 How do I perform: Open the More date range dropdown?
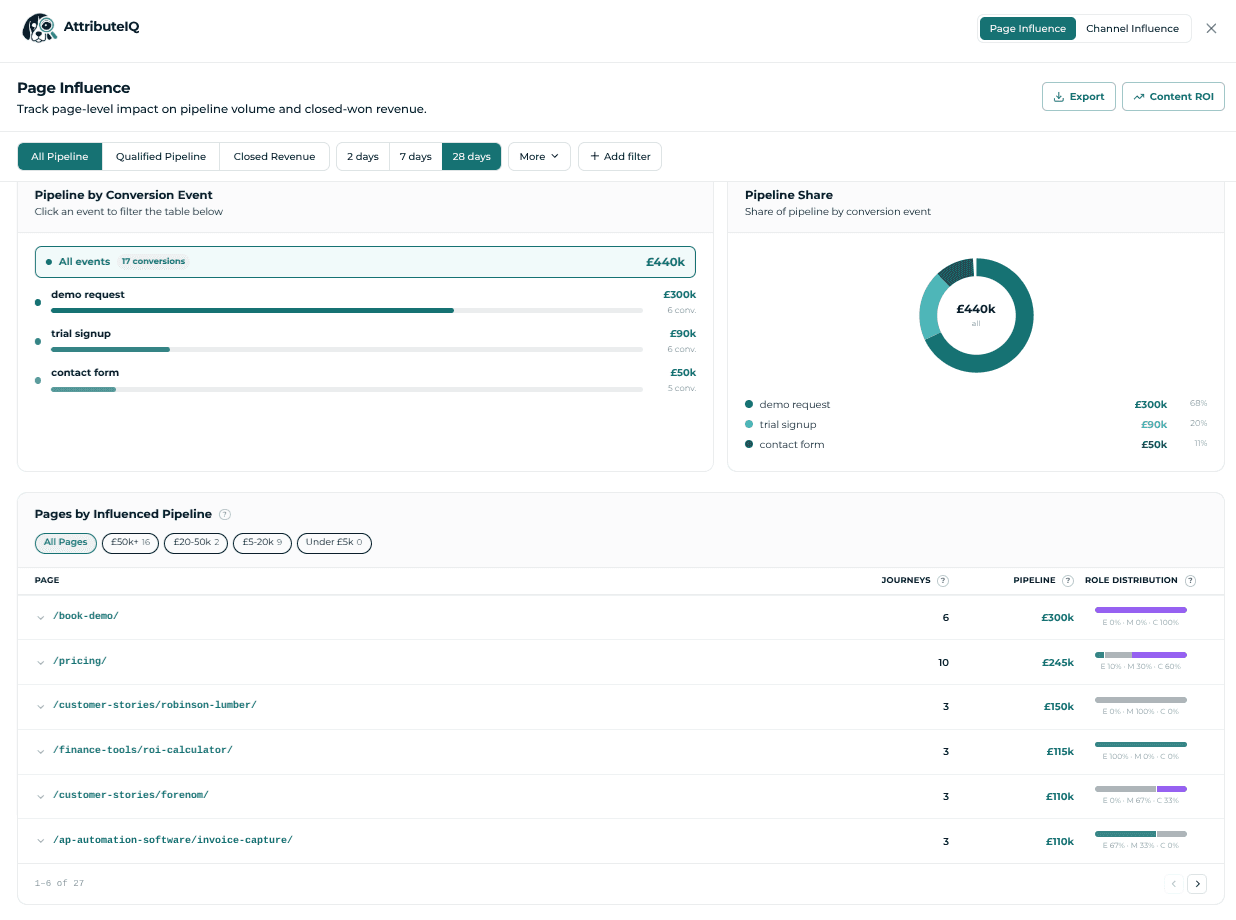pyautogui.click(x=539, y=156)
